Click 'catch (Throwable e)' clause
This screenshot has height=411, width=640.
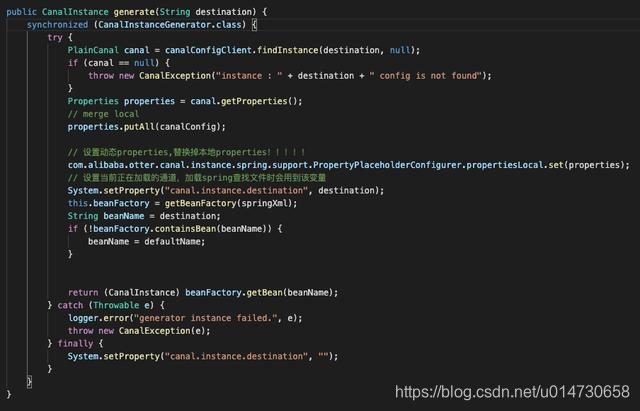(106, 305)
